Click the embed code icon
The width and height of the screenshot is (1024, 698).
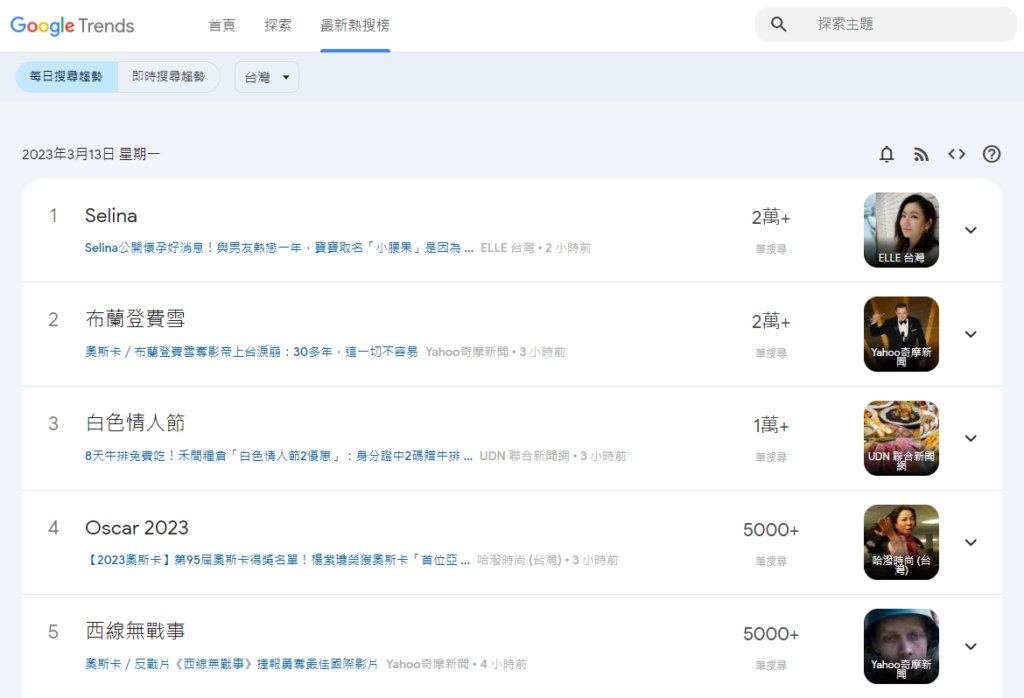click(x=957, y=154)
